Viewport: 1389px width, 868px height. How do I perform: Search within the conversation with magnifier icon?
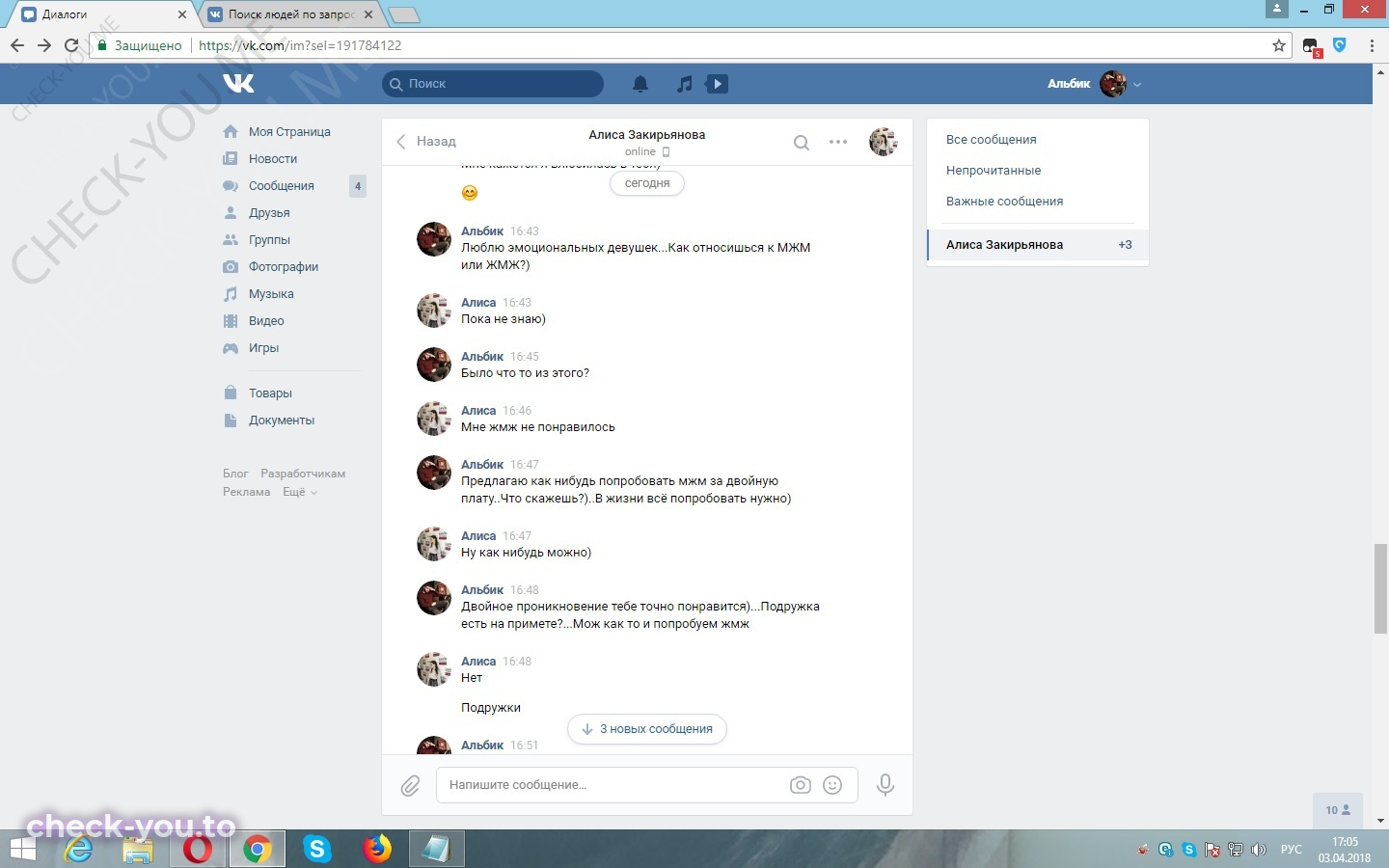pyautogui.click(x=802, y=142)
